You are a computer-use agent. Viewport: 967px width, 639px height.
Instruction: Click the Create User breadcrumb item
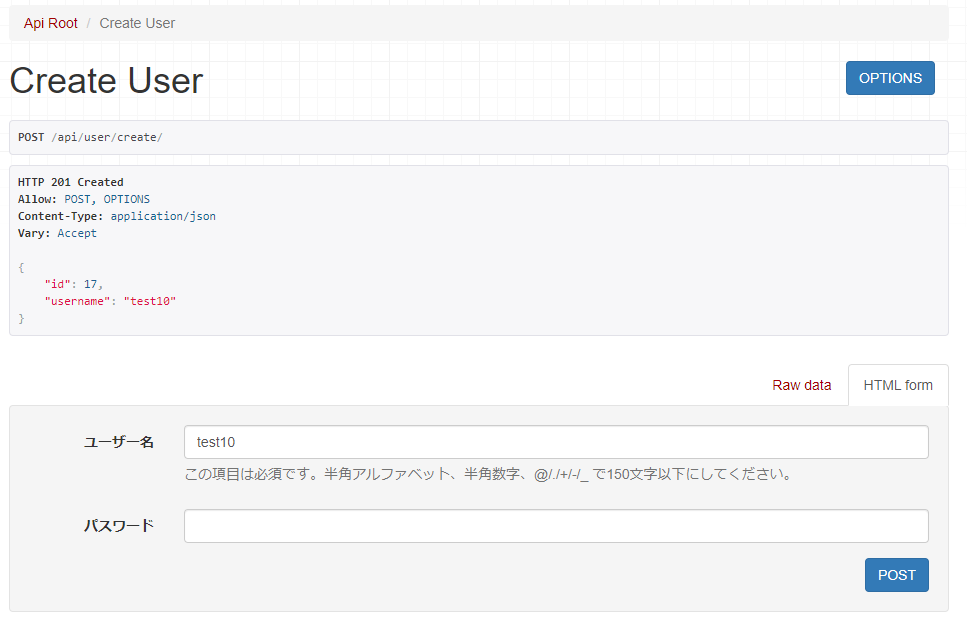(137, 23)
